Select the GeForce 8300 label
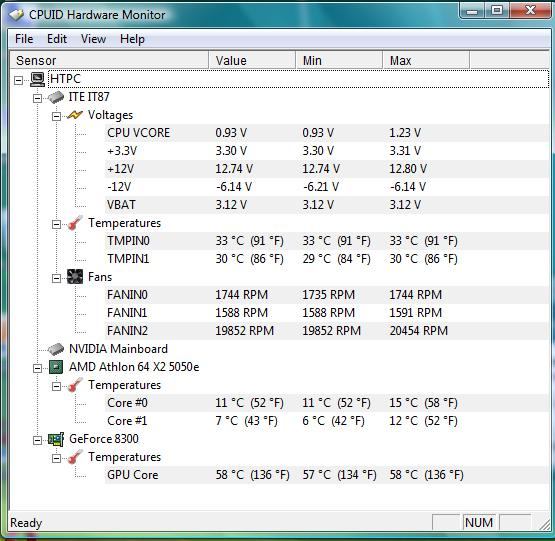 click(104, 439)
